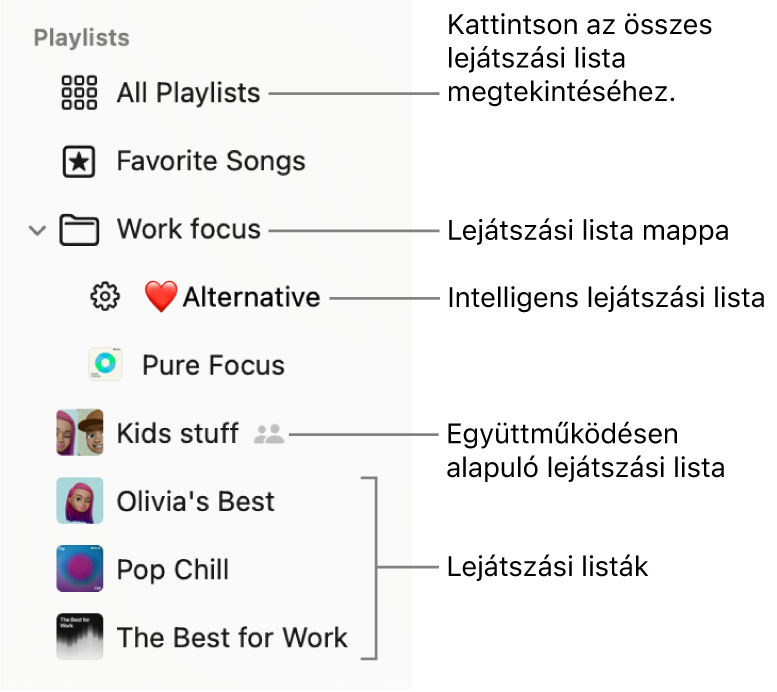Click the red heart emoji beside Alternative
Image resolution: width=777 pixels, height=692 pixels.
[x=160, y=297]
